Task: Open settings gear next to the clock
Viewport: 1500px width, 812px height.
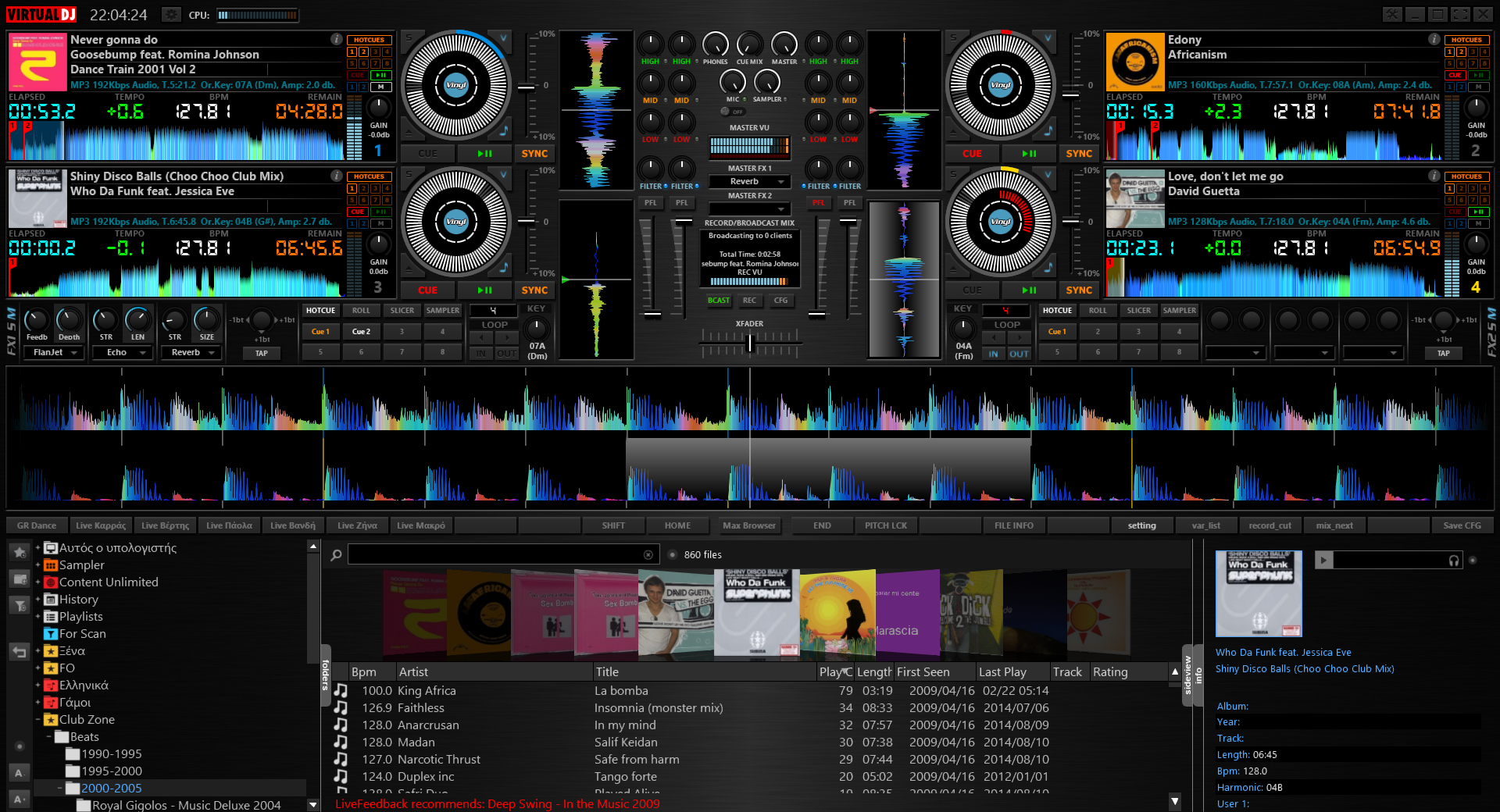Action: click(171, 15)
